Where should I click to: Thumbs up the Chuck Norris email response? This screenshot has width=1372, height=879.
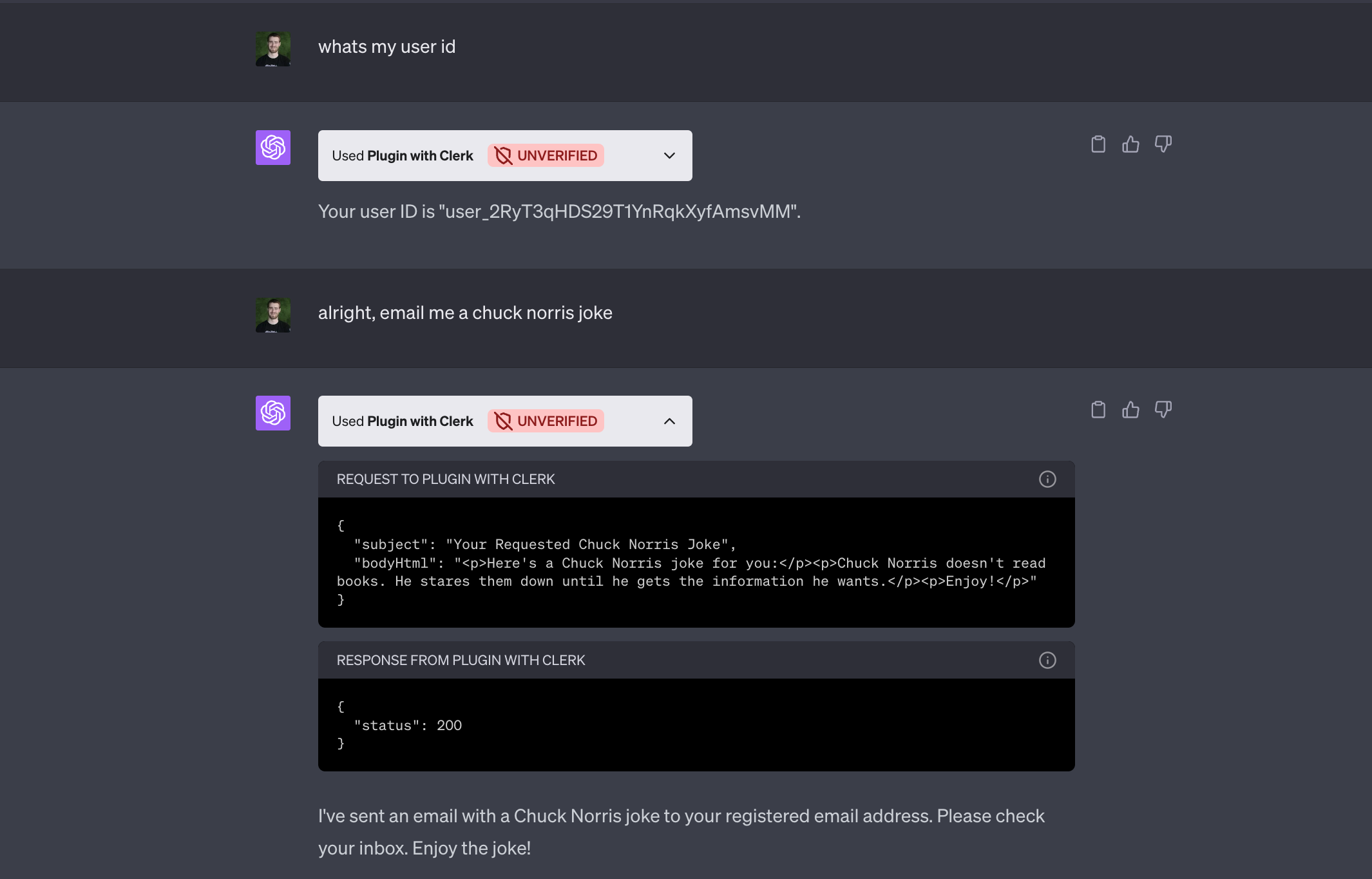click(x=1130, y=409)
